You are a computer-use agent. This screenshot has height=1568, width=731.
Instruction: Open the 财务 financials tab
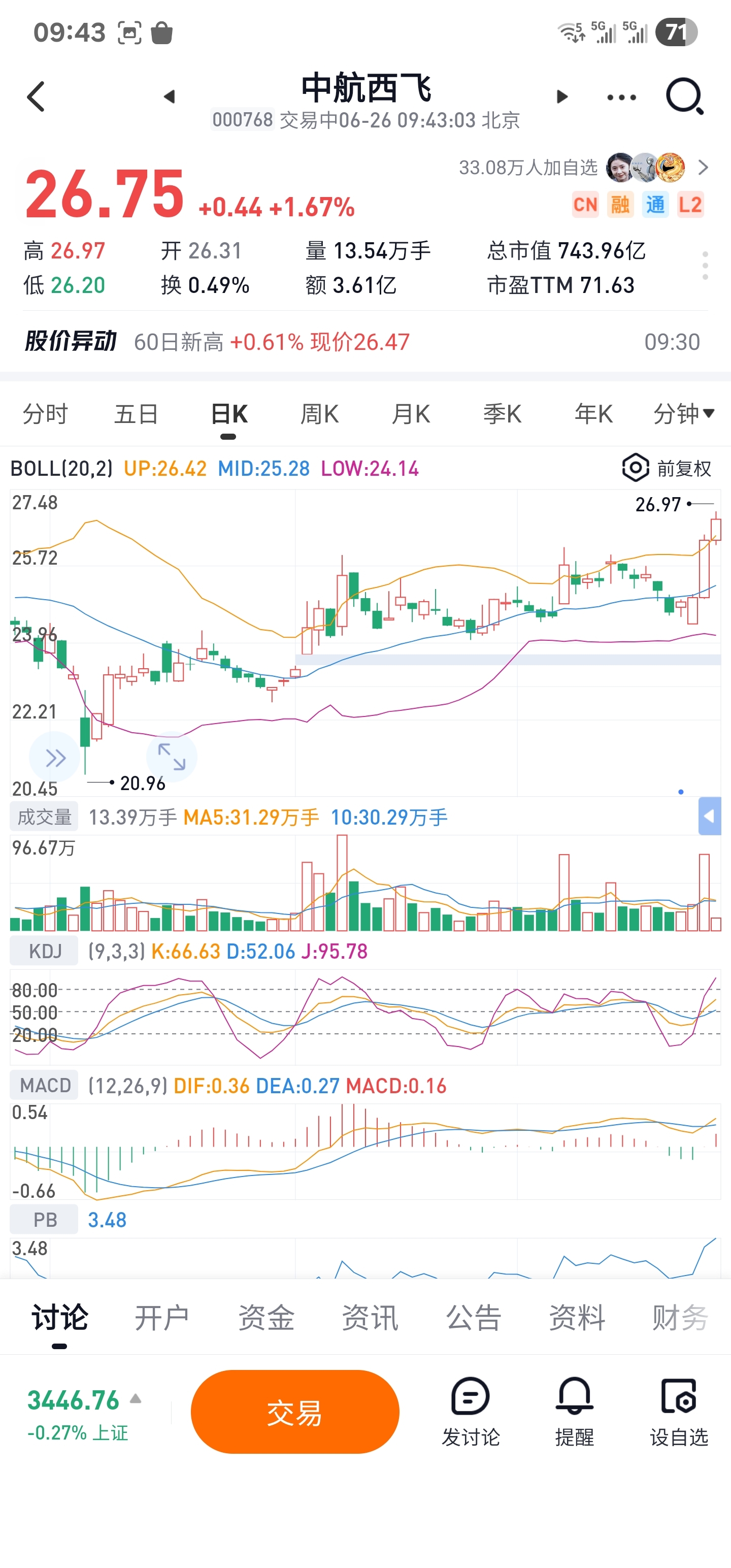pyautogui.click(x=680, y=1318)
